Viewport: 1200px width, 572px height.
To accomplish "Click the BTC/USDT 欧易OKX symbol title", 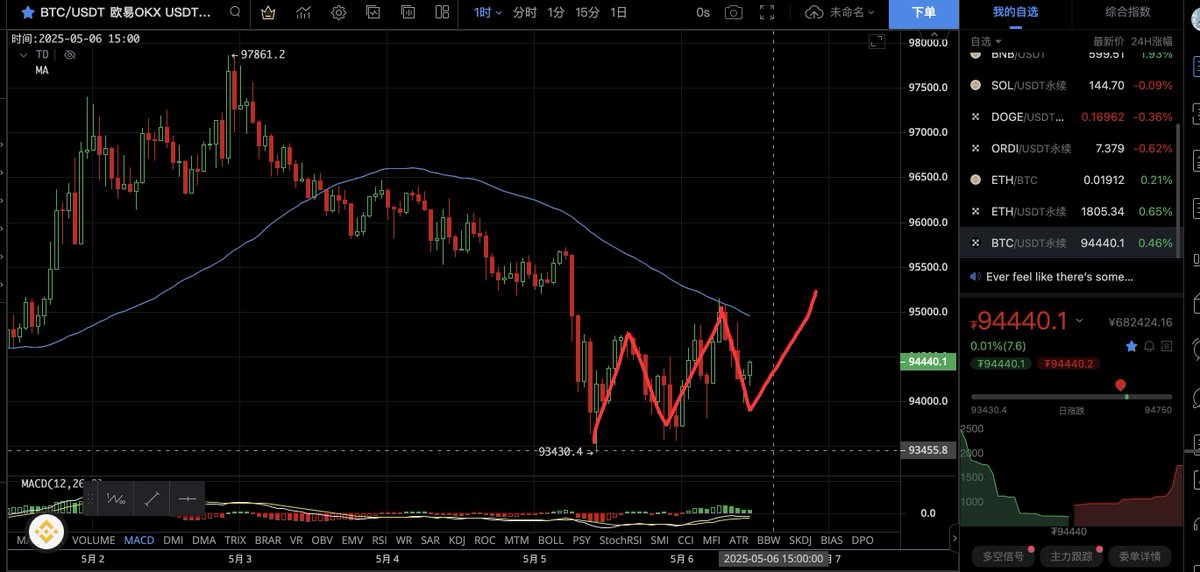I will [125, 13].
